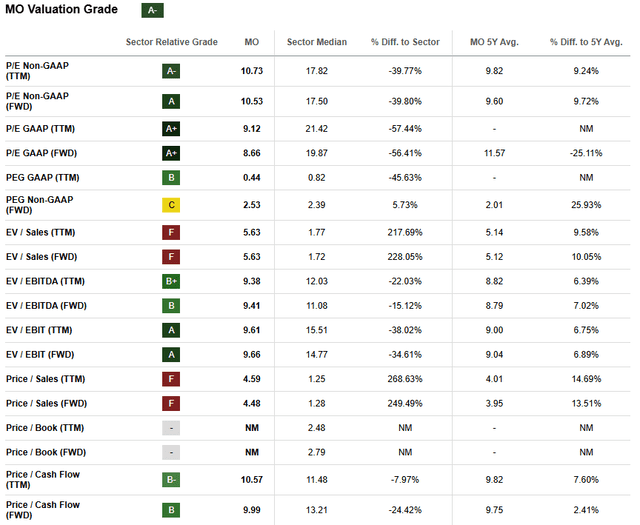The image size is (640, 525).
Task: Click the F grade badge for Price / Sales (FWD)
Action: click(172, 404)
